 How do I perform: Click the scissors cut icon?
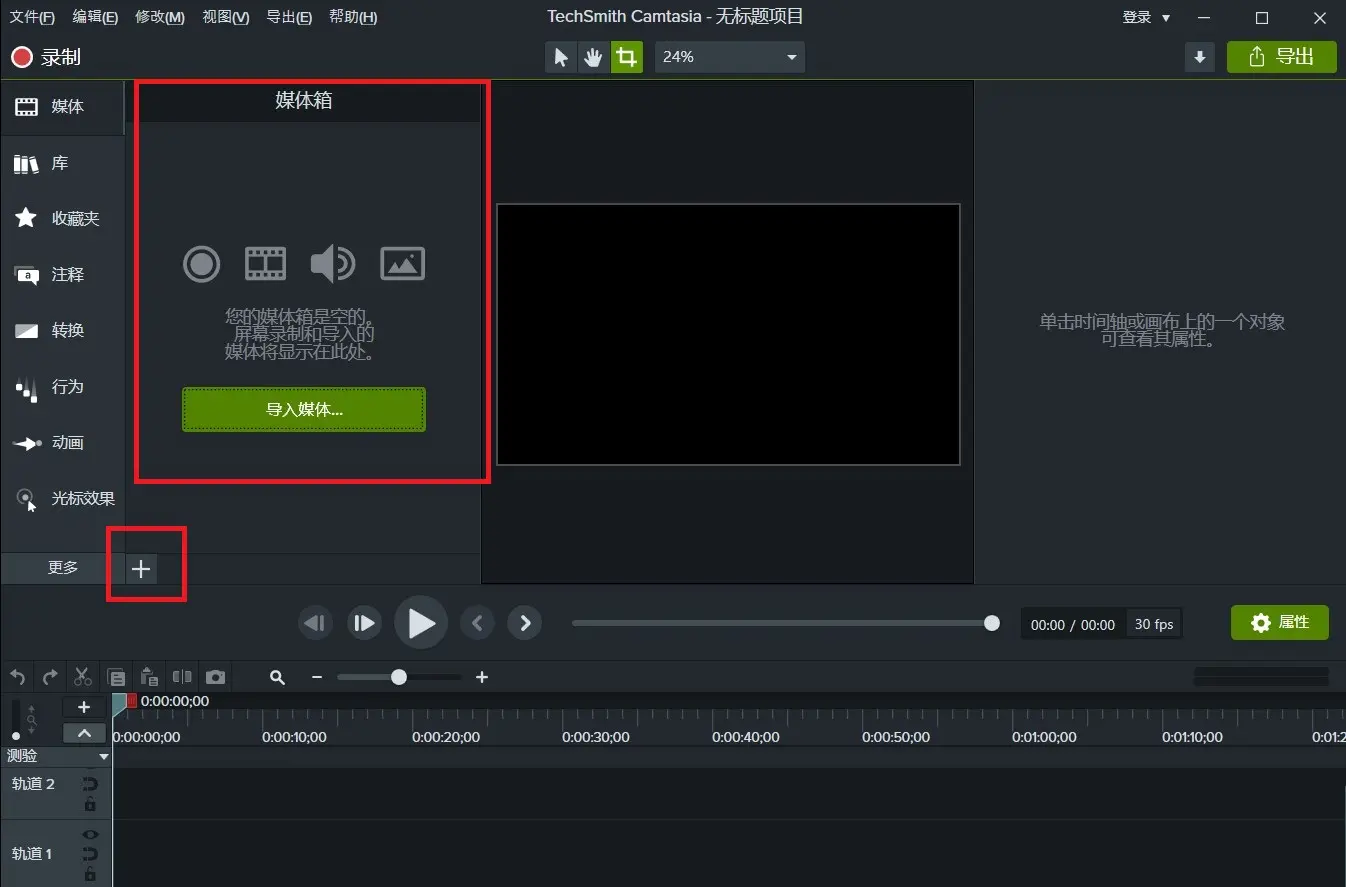click(83, 677)
